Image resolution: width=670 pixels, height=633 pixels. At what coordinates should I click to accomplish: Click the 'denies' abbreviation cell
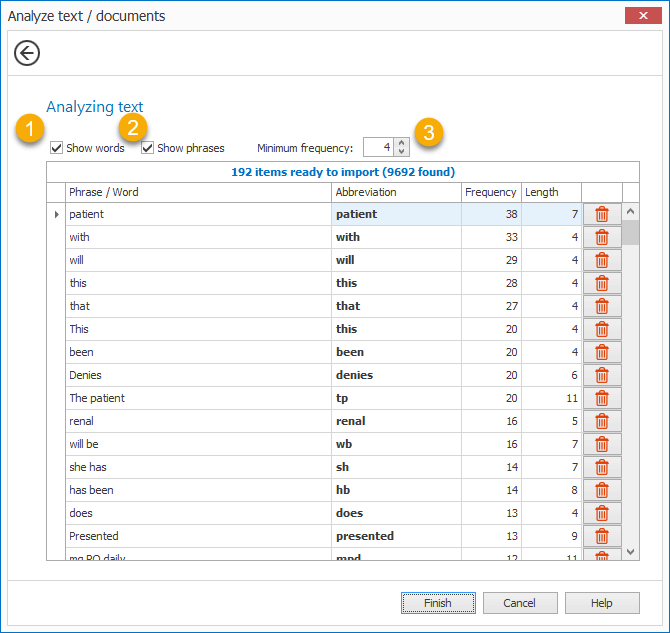[x=396, y=375]
